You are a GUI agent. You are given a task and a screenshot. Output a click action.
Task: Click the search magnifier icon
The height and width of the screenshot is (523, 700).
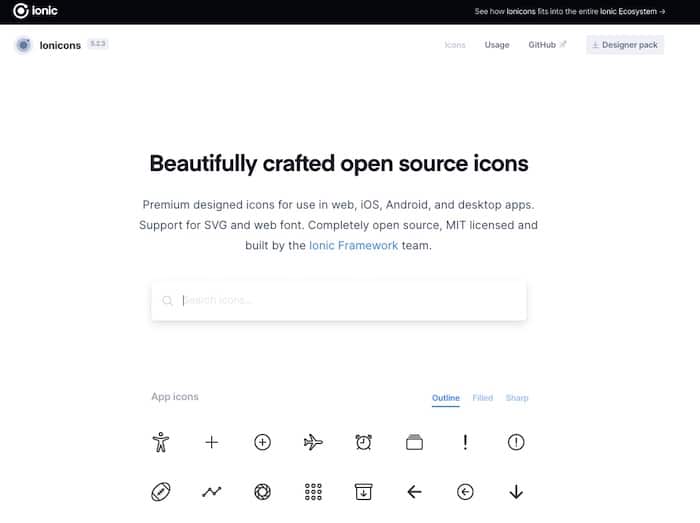click(167, 300)
